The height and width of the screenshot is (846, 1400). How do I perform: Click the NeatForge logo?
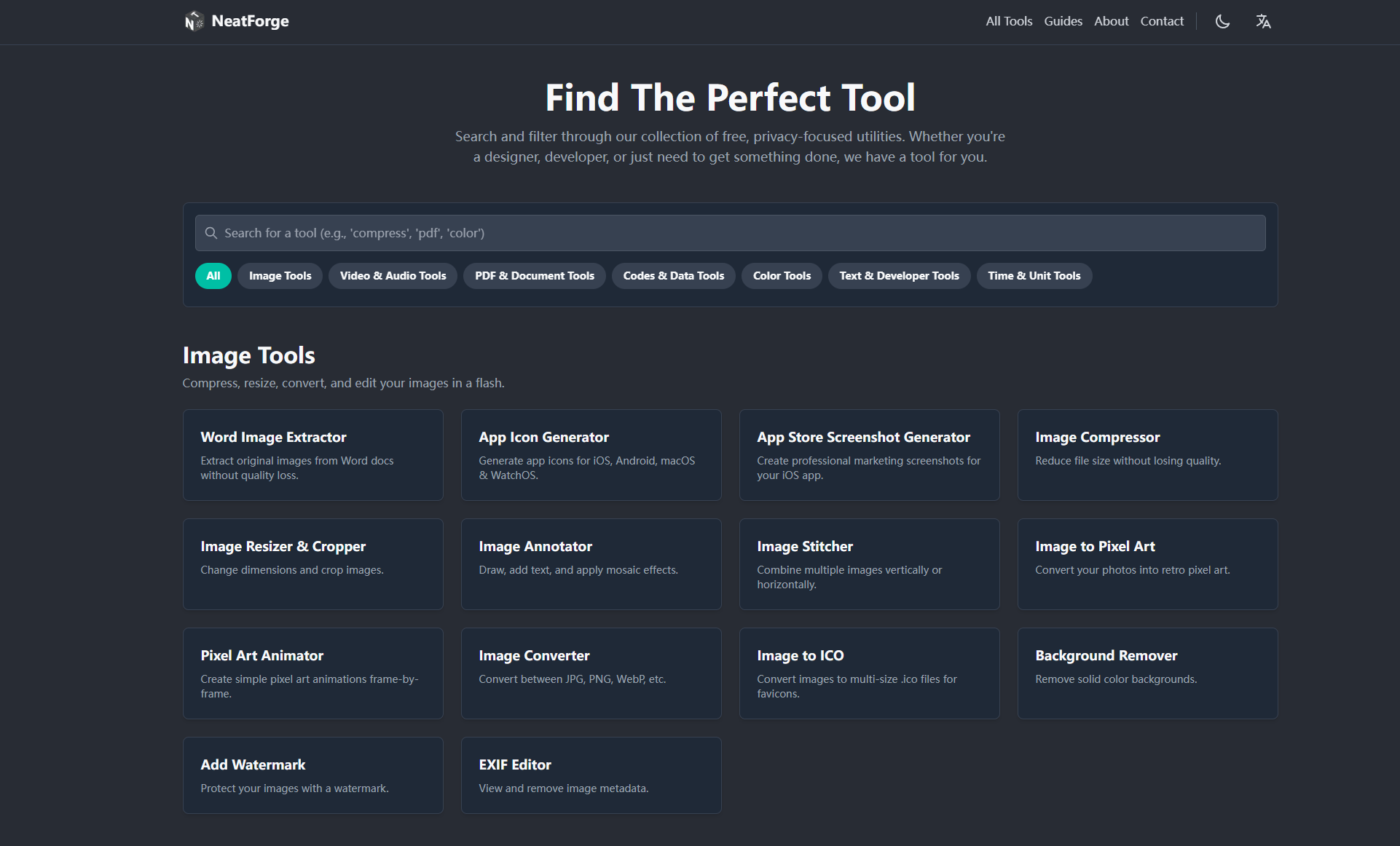pyautogui.click(x=236, y=21)
